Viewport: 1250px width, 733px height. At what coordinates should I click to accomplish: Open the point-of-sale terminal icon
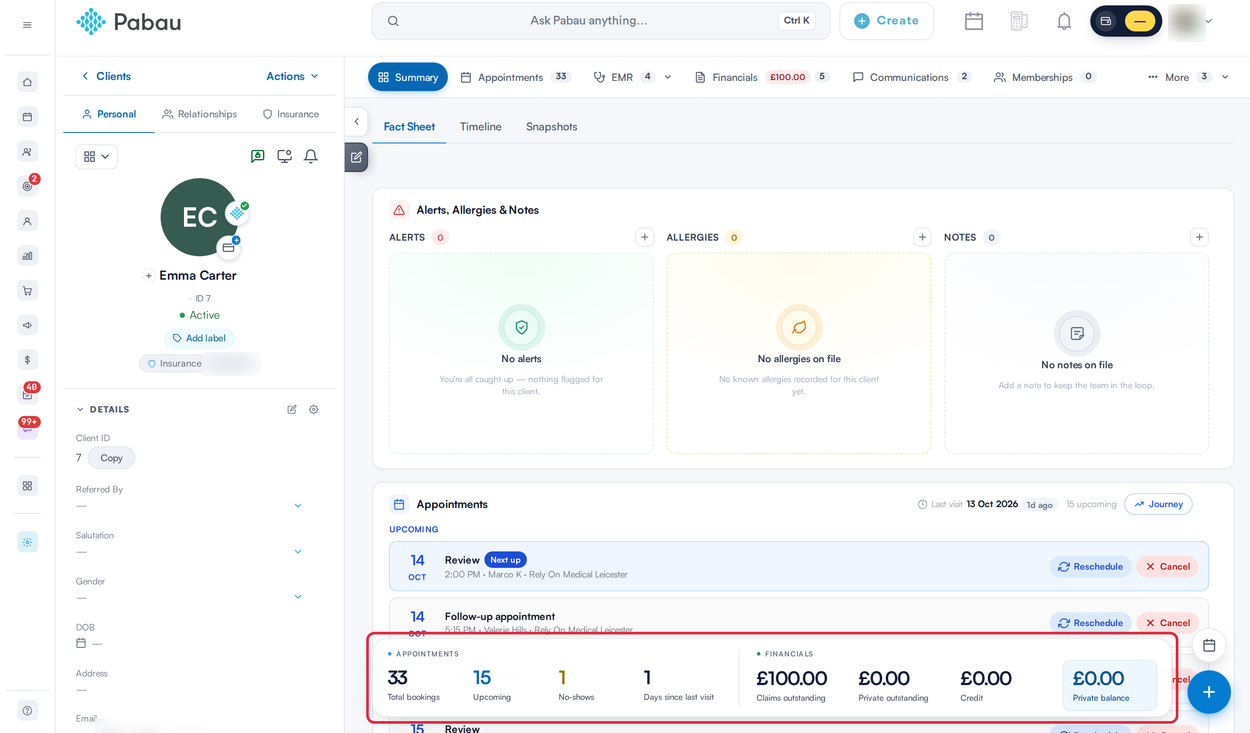coord(1019,21)
